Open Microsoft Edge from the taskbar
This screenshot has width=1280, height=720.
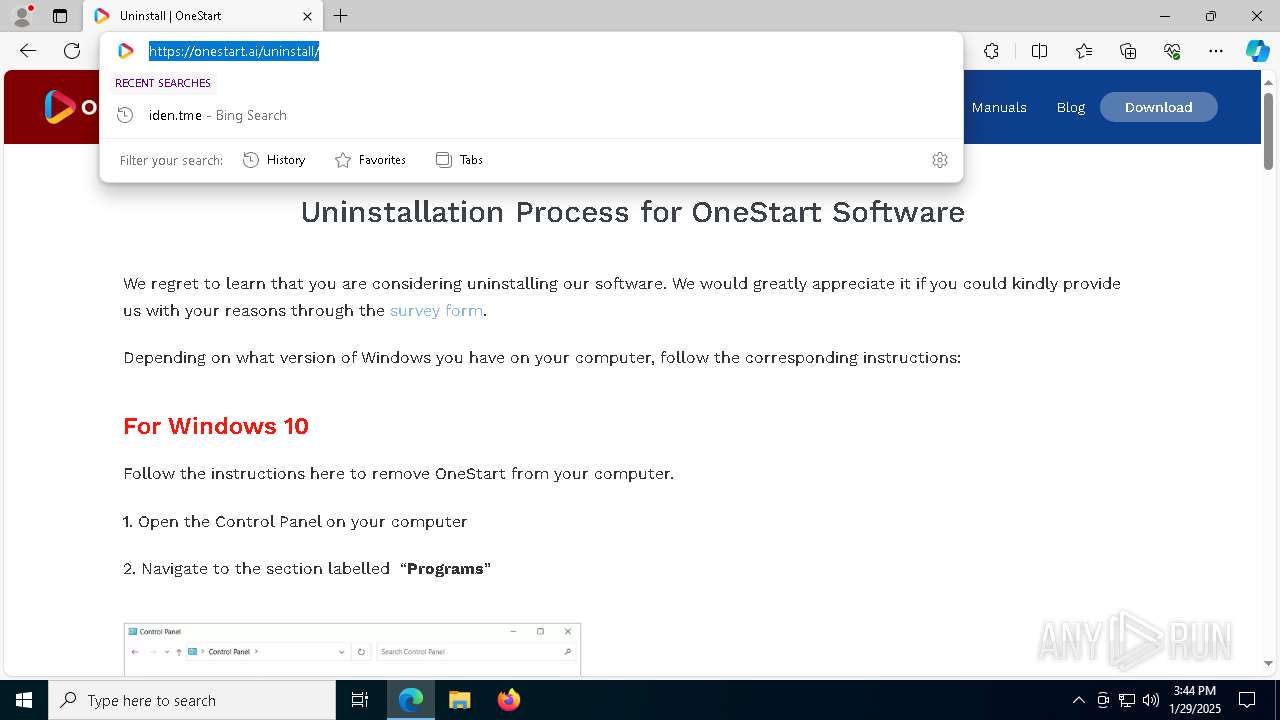click(411, 700)
